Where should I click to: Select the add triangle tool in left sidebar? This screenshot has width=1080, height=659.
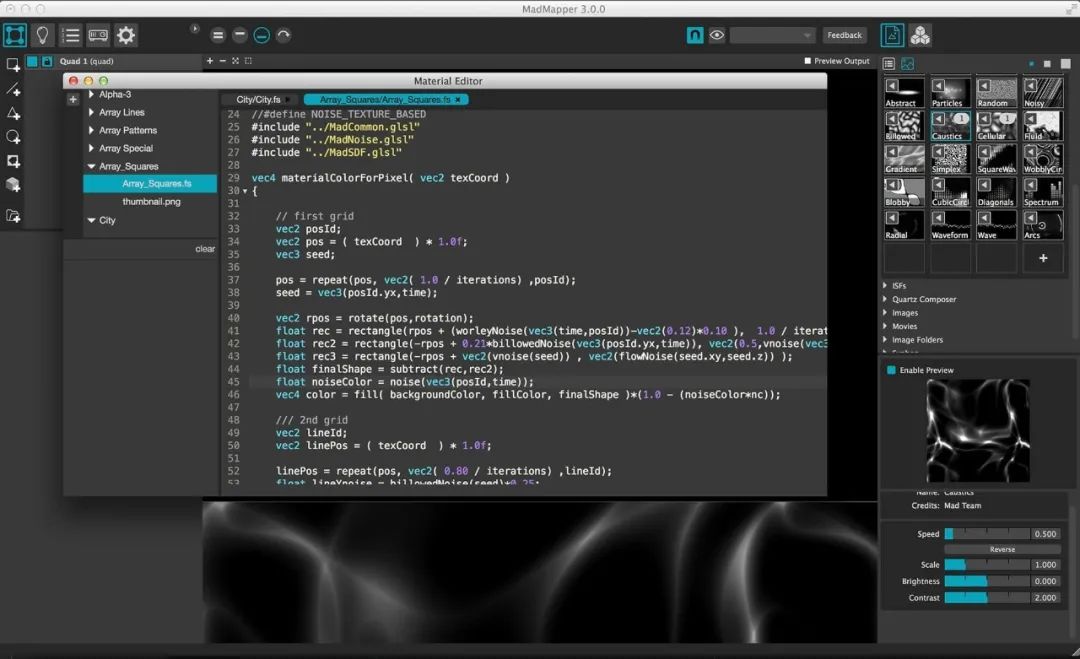click(x=13, y=114)
